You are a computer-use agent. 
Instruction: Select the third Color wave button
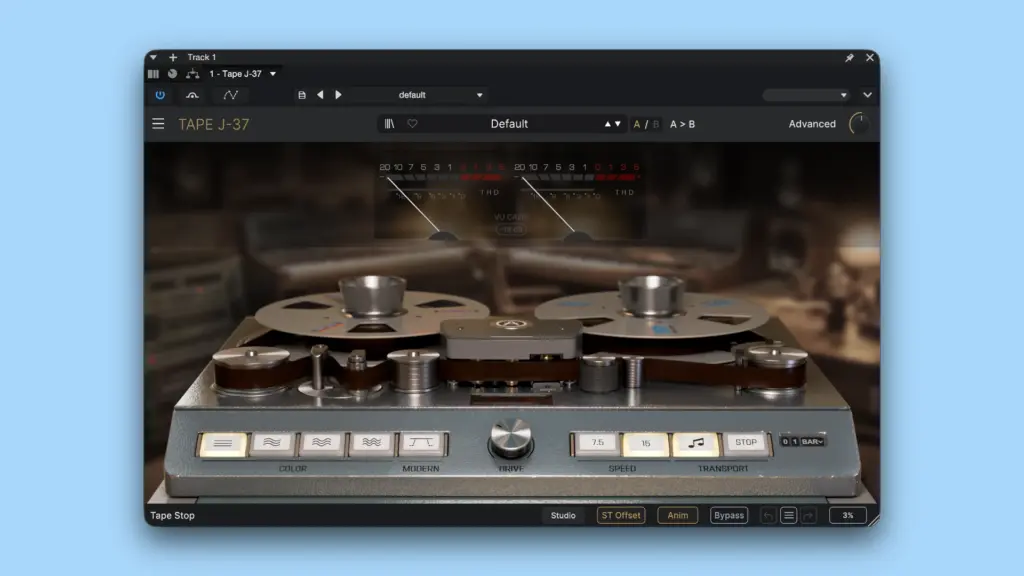[321, 443]
